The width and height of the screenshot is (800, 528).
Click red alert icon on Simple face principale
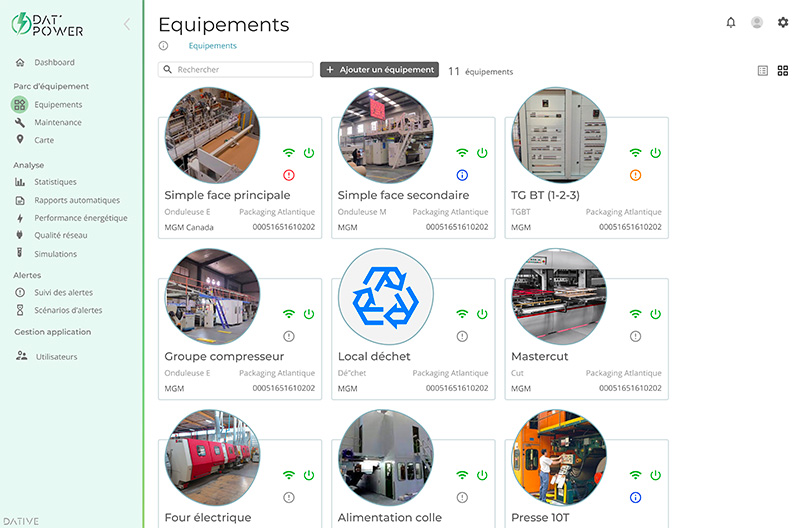tap(289, 175)
